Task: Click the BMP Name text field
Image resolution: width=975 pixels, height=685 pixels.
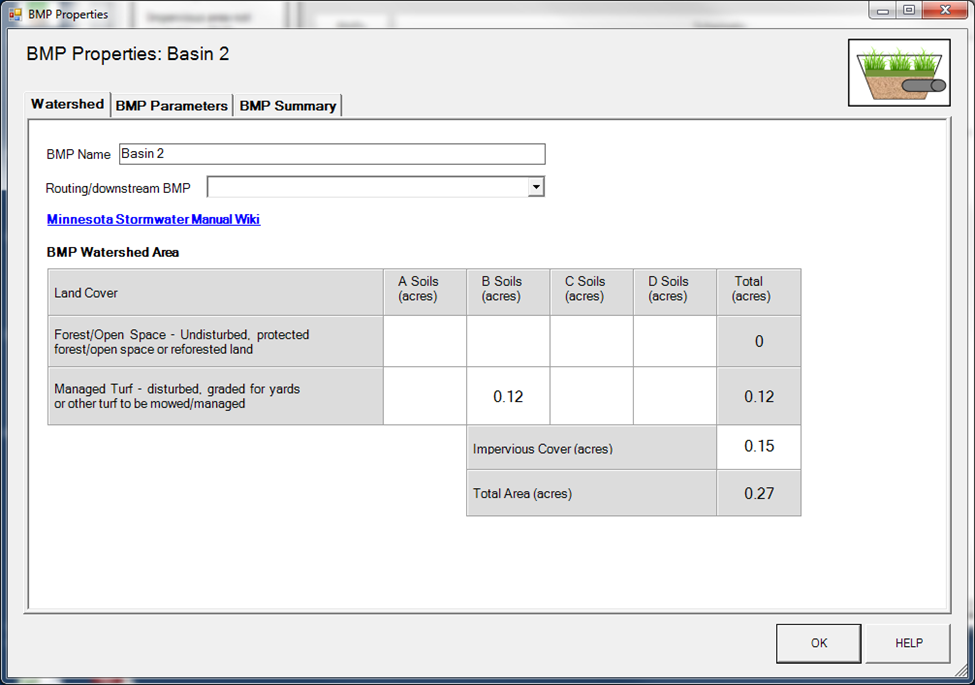Action: (331, 154)
